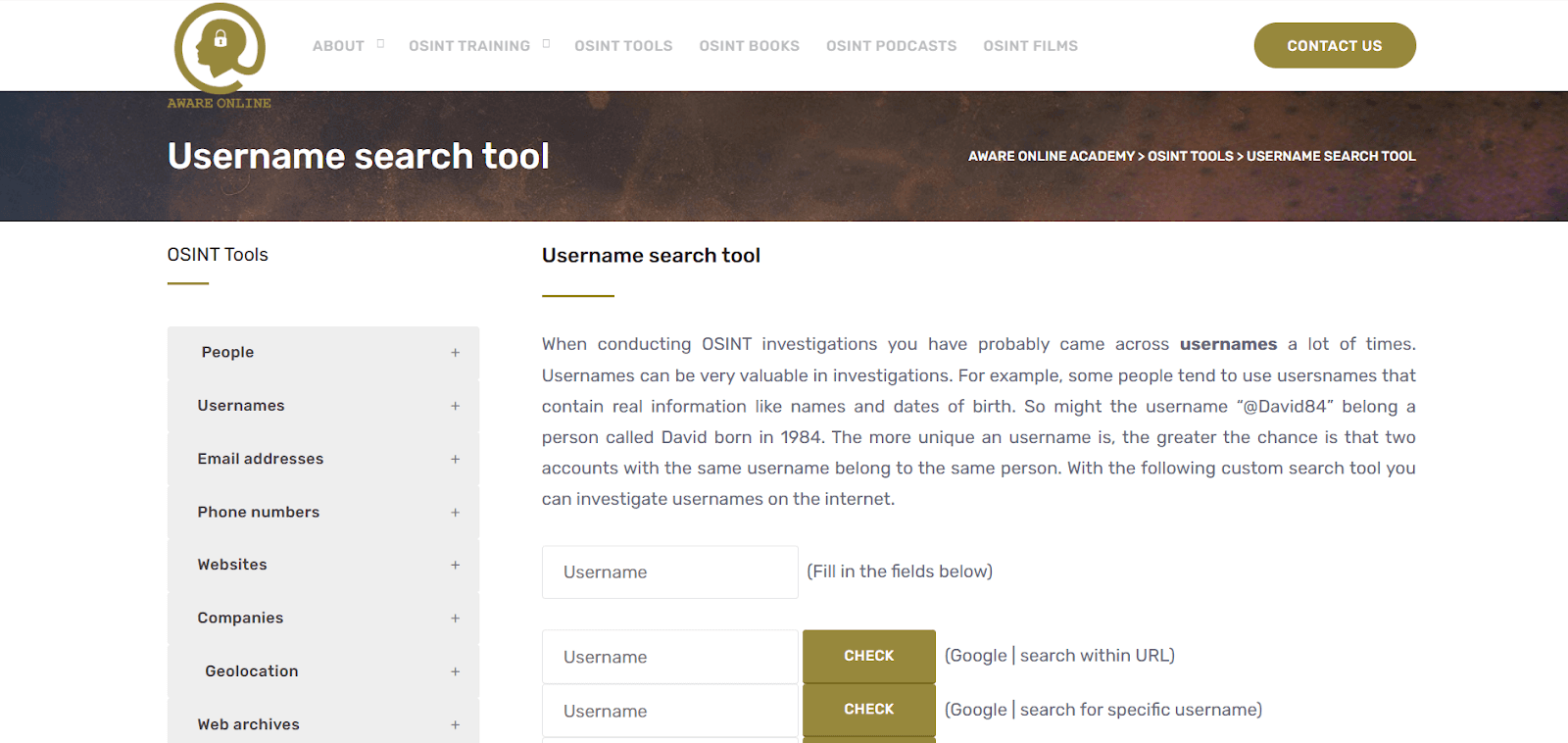Expand the Websites plus icon
Viewport: 1568px width, 743px height.
pos(455,566)
